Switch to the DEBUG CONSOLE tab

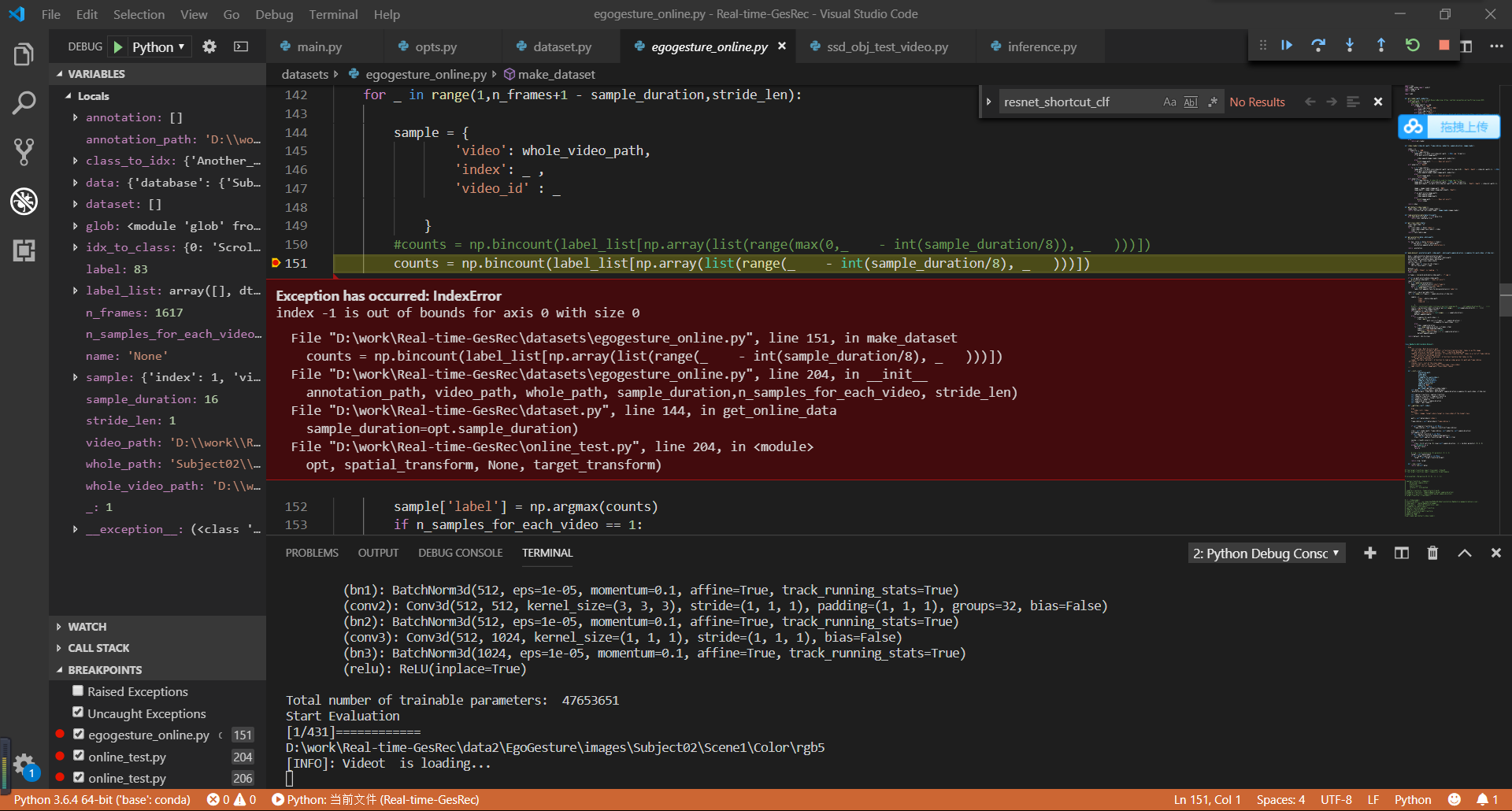[x=460, y=553]
